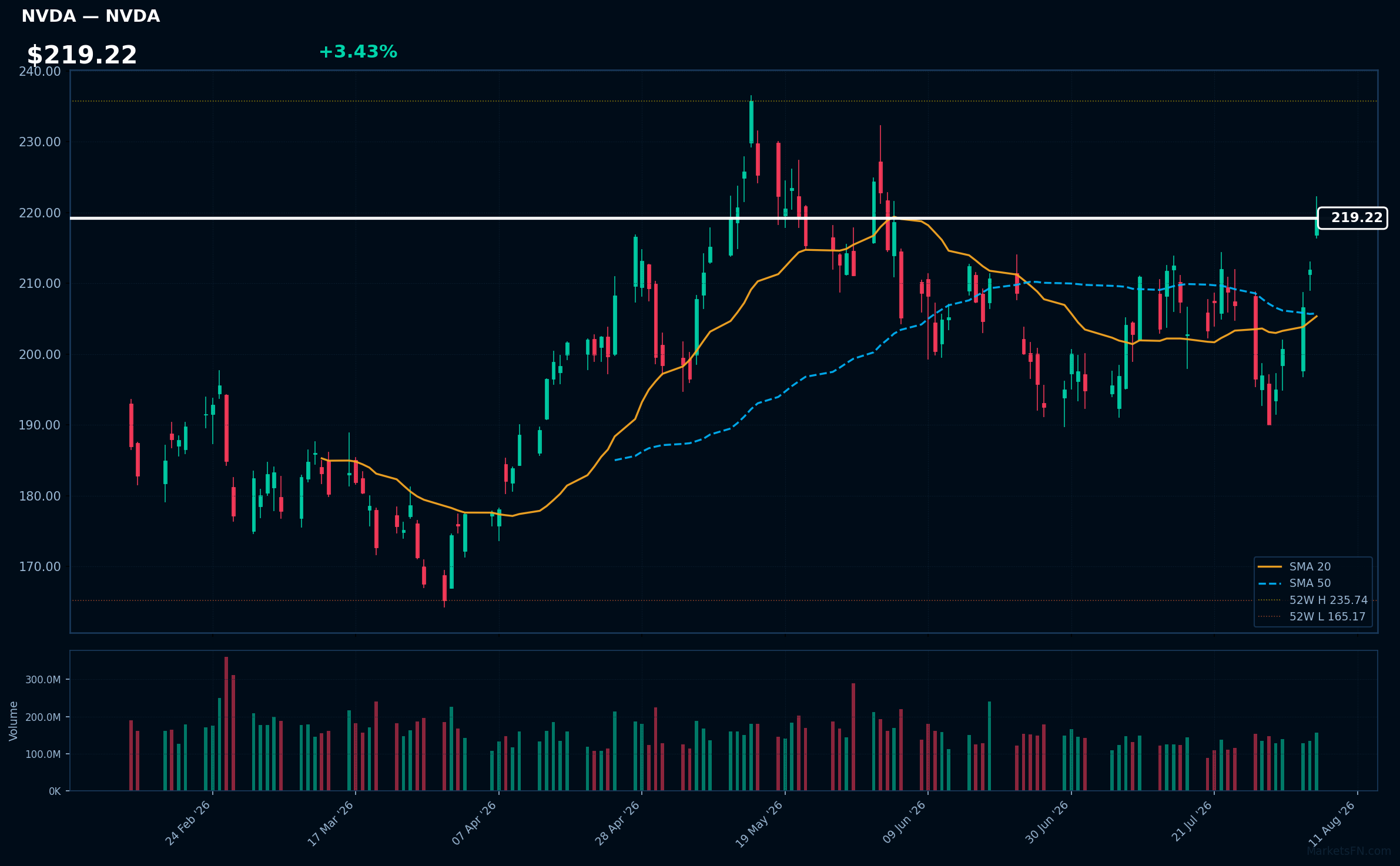Click the orange SMA 20 line sample in the legend

click(x=1270, y=566)
